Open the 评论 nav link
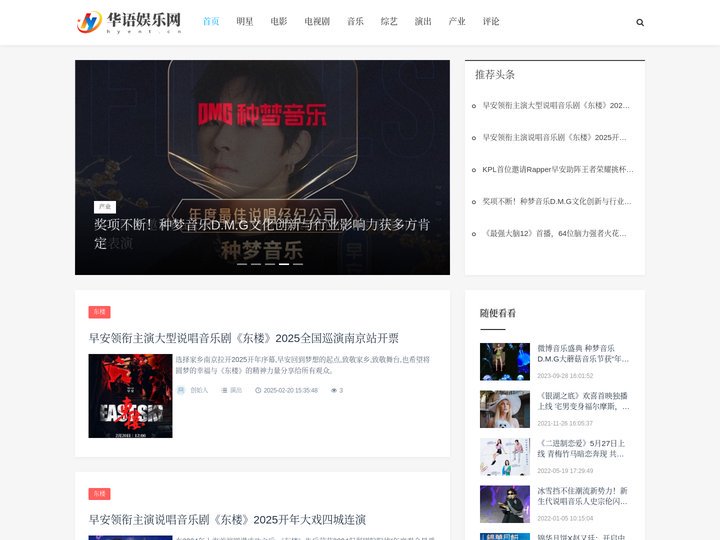 tap(491, 21)
